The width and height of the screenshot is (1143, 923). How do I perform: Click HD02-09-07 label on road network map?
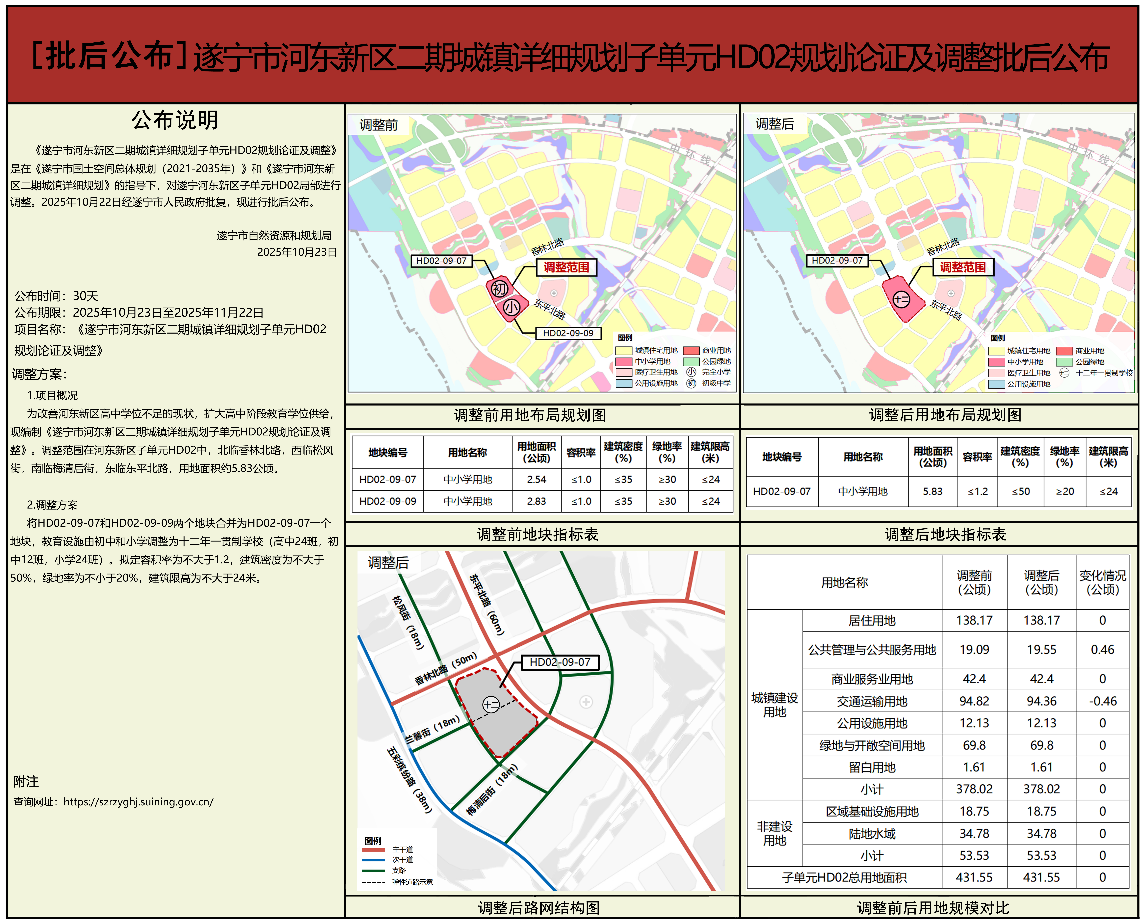(560, 662)
